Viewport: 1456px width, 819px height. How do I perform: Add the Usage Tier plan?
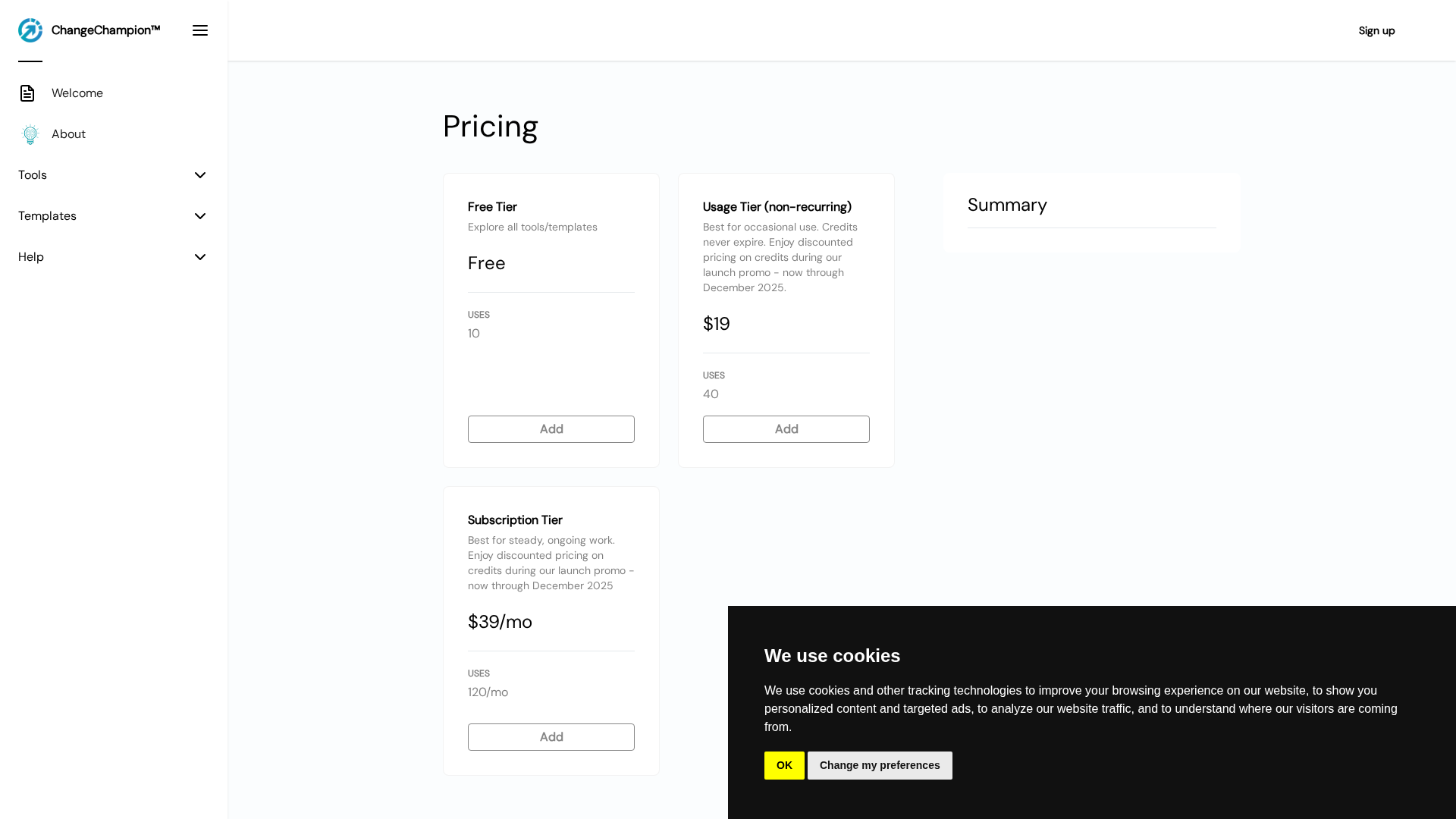(x=786, y=429)
